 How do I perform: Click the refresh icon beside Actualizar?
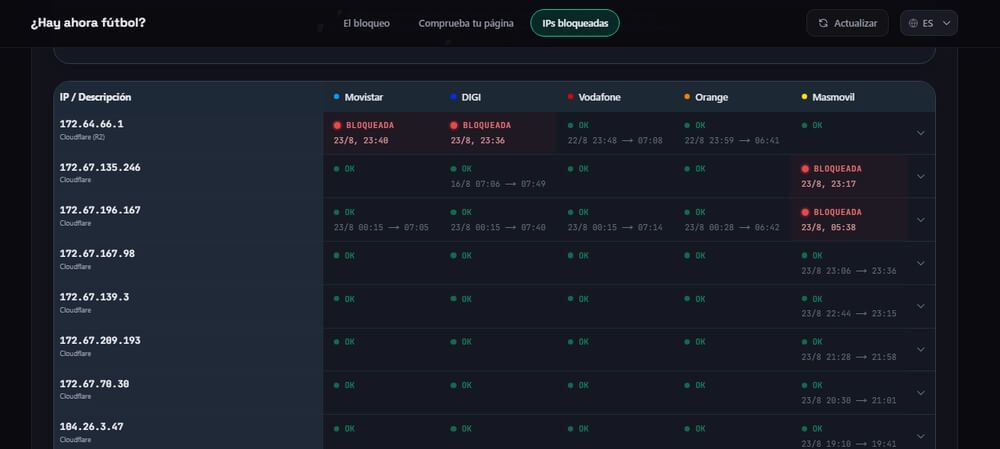click(823, 23)
